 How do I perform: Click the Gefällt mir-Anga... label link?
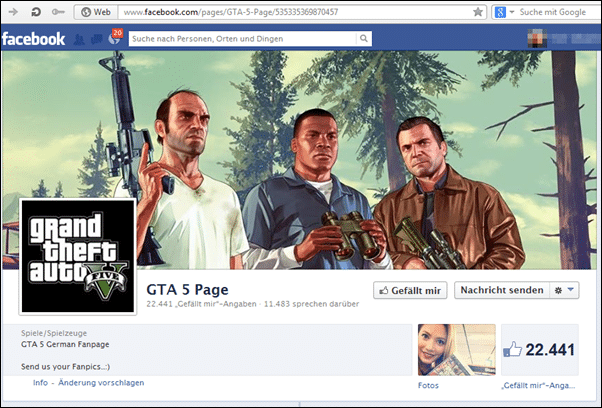click(538, 385)
